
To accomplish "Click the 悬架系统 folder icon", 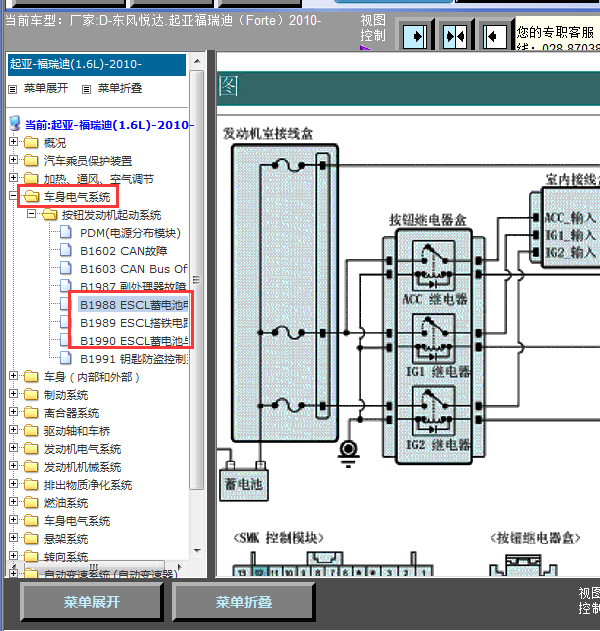I will 31,538.
